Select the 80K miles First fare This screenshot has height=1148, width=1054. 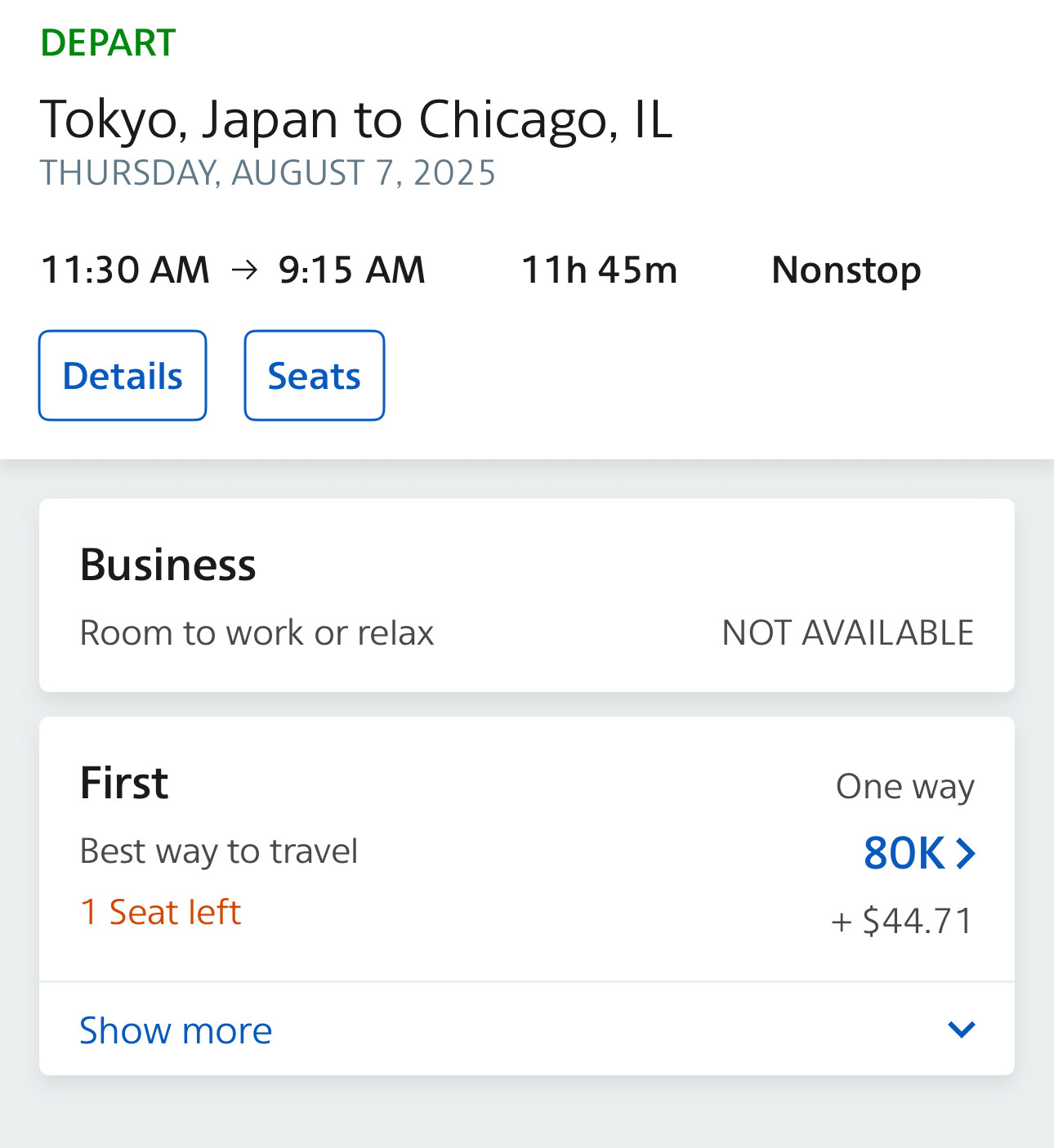(904, 854)
